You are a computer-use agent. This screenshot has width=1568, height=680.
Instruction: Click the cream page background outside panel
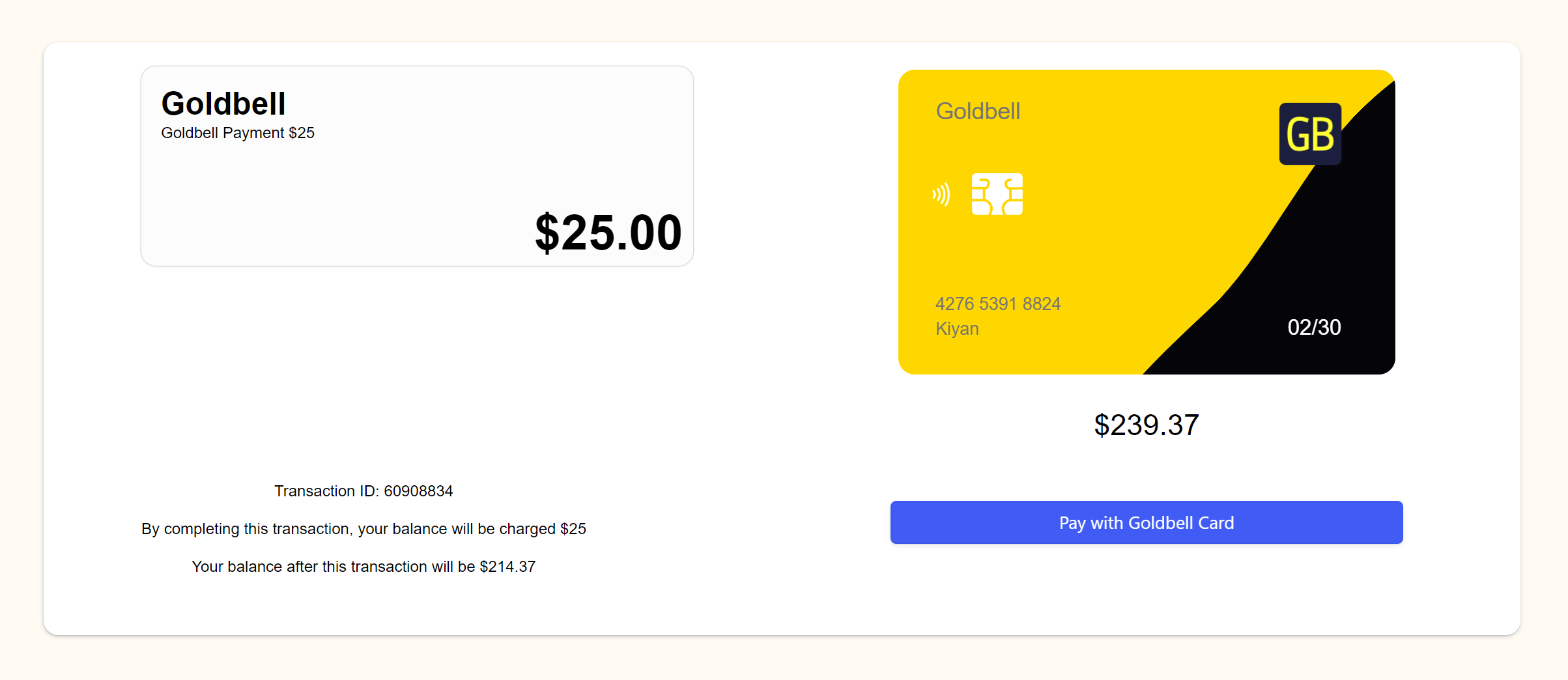click(782, 661)
